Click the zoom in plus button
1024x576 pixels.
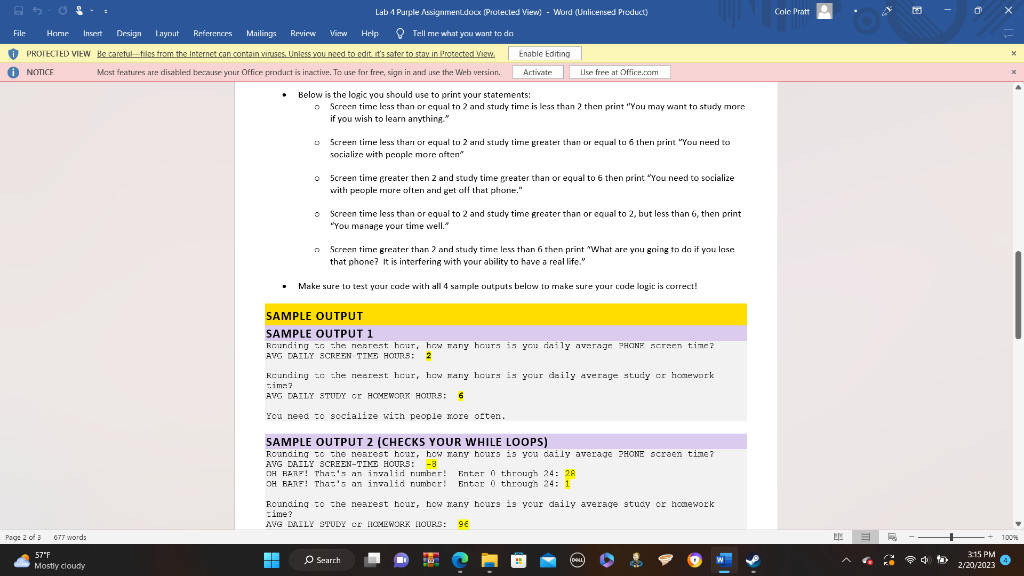click(x=990, y=537)
